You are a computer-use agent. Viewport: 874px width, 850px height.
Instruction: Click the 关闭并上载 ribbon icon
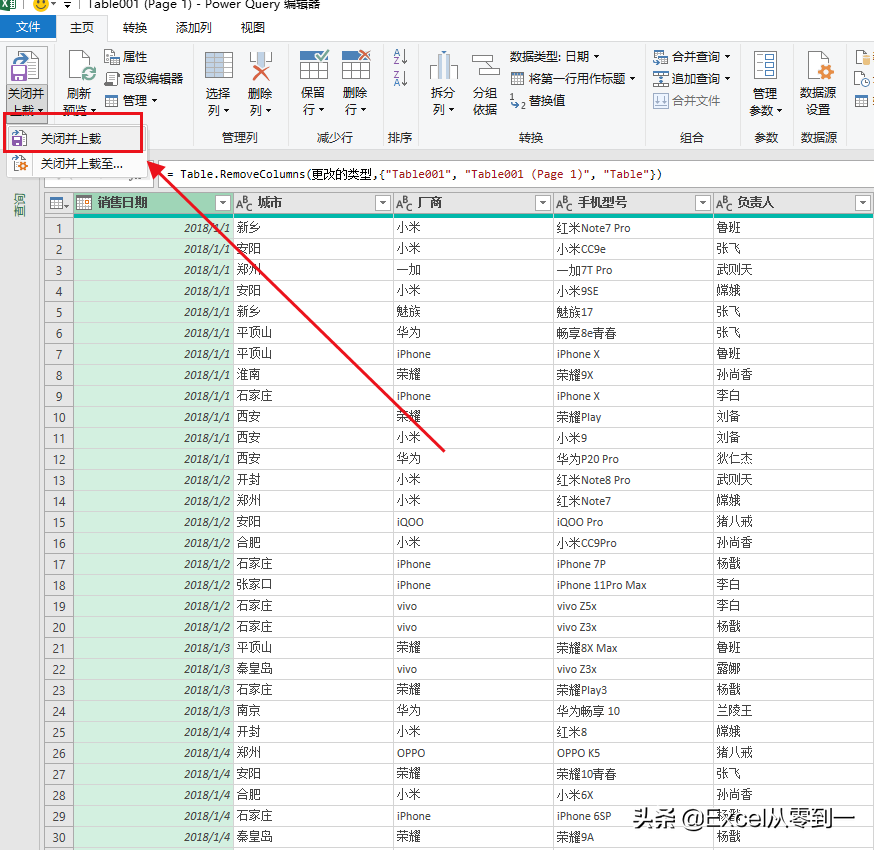pos(25,66)
